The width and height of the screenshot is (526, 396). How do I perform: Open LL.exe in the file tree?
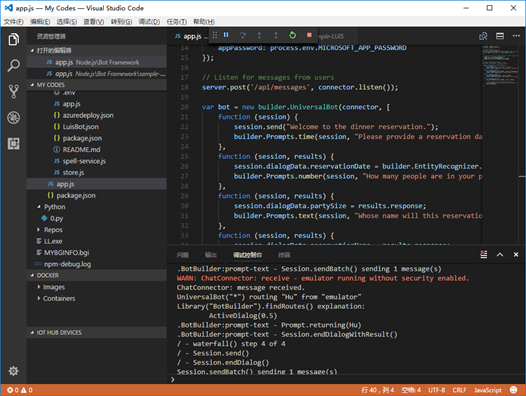pos(97,241)
